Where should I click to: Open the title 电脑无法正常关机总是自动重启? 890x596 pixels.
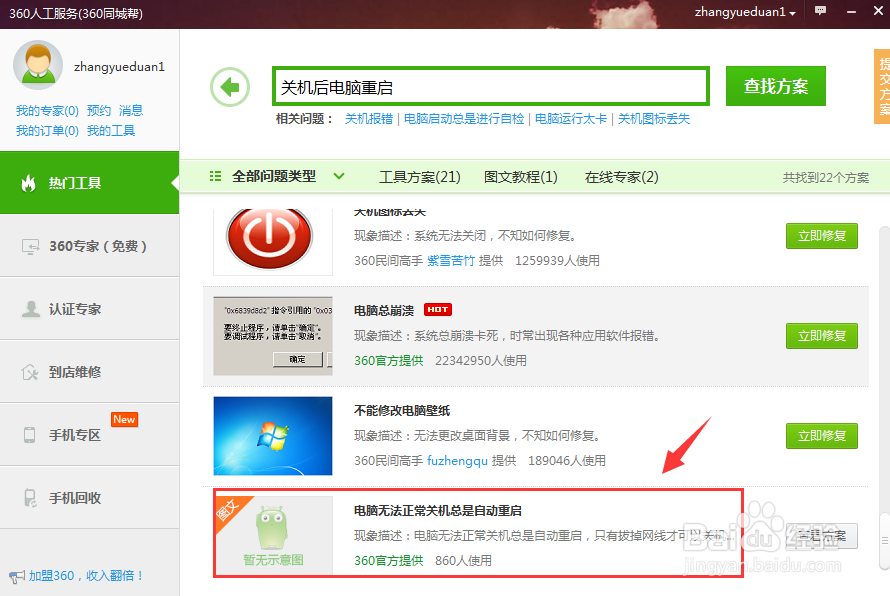point(438,510)
